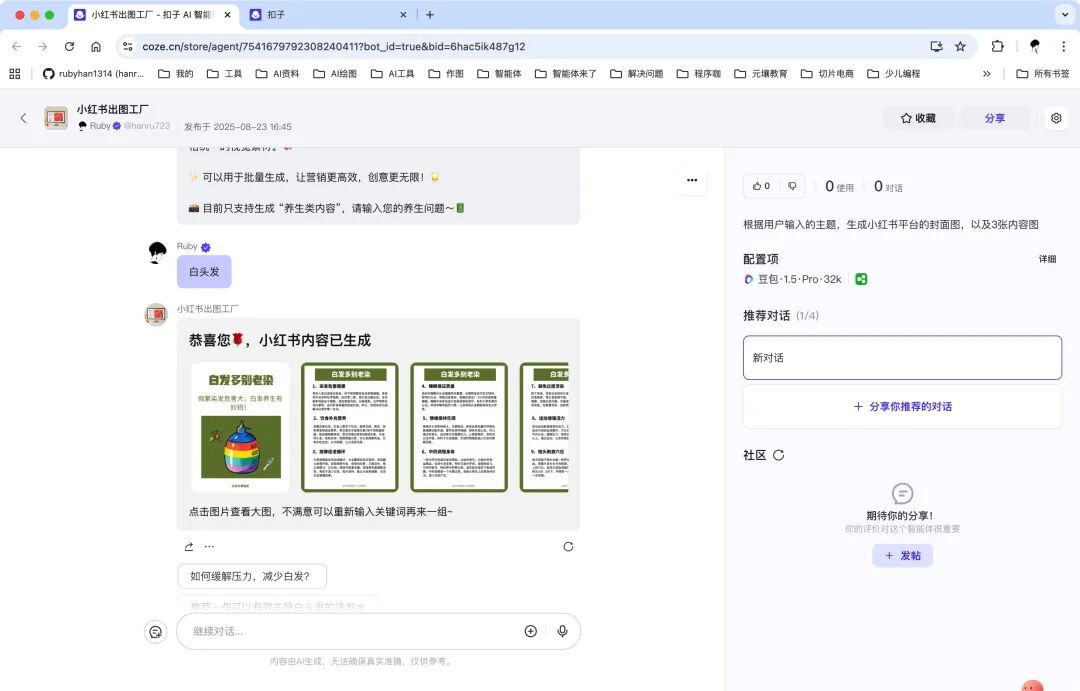Click the 发帖 post button

pyautogui.click(x=902, y=555)
